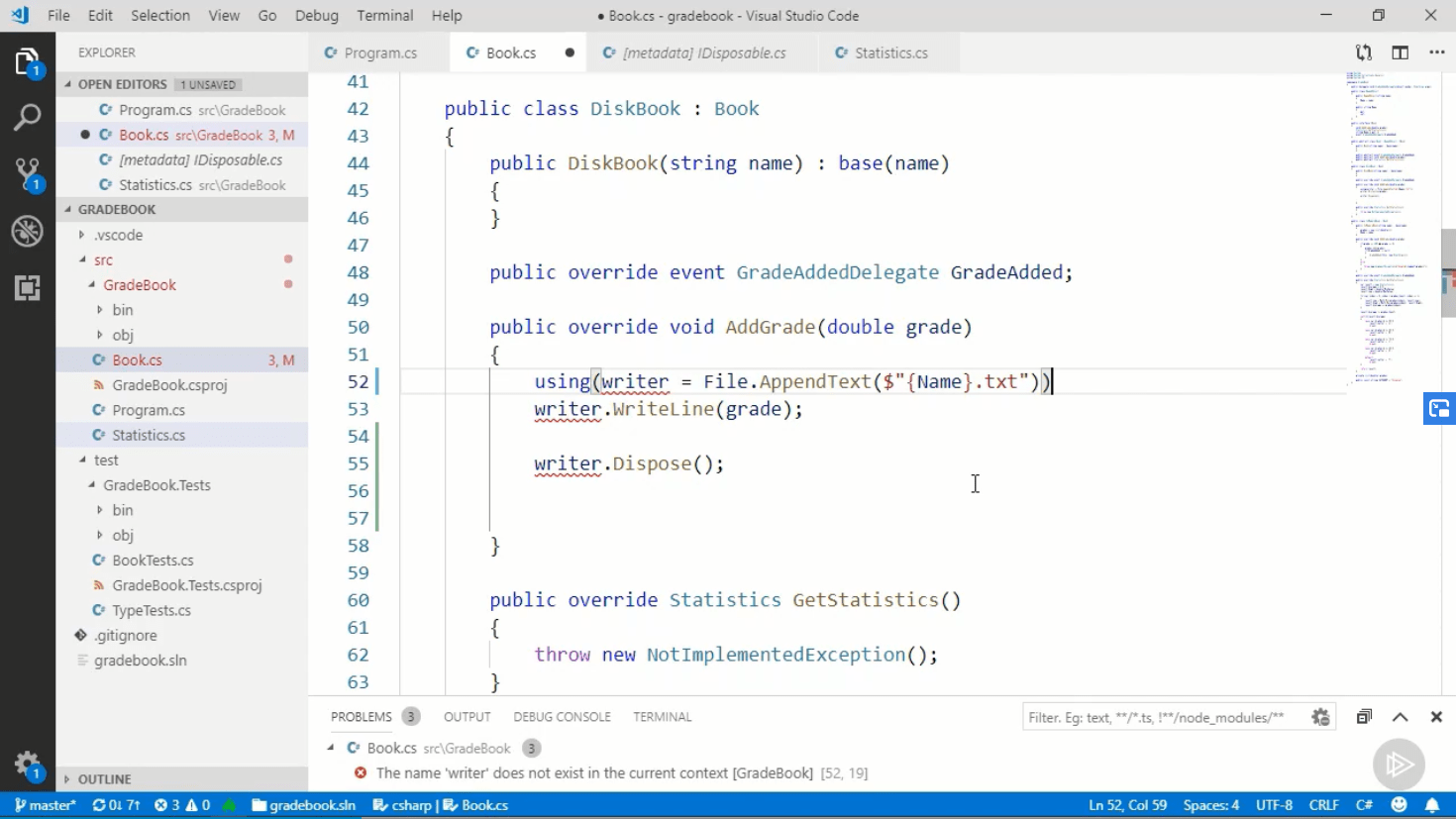
Task: Open the Explorer view in activity bar
Action: click(28, 63)
